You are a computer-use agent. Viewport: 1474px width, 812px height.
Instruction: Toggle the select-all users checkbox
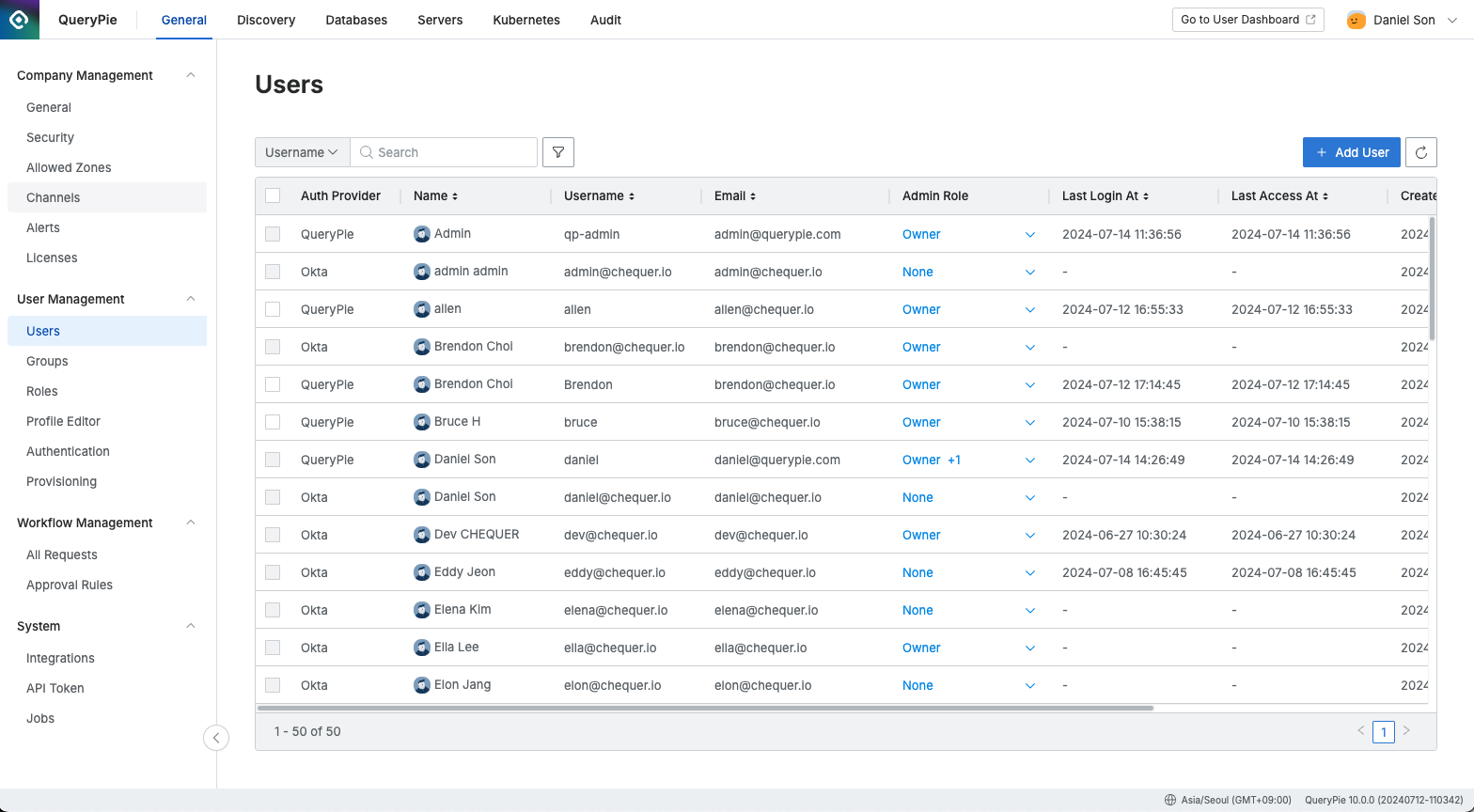coord(273,196)
